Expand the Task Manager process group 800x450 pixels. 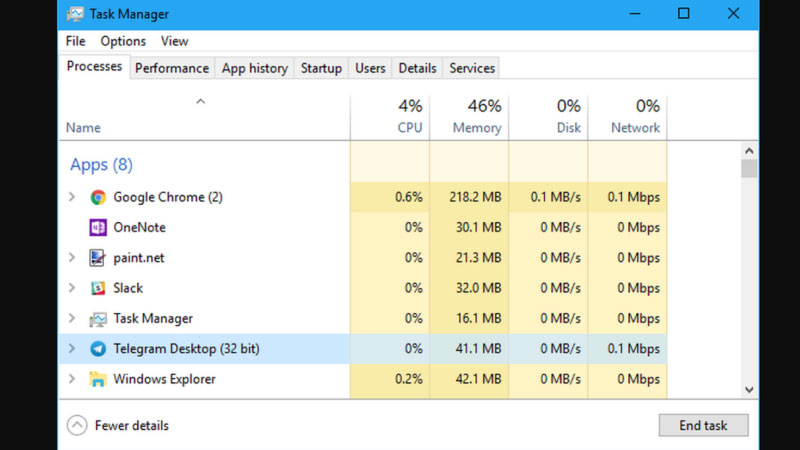coord(72,318)
